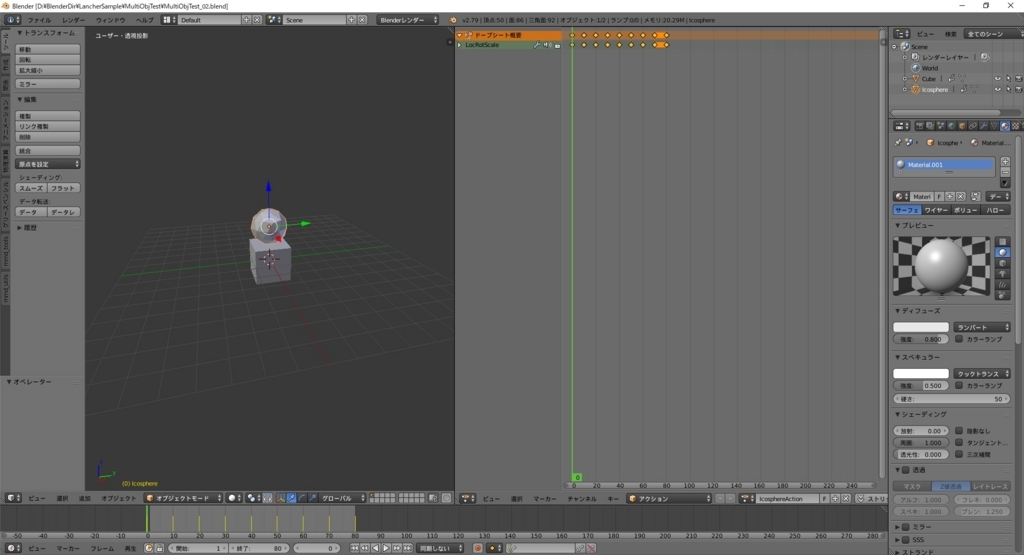Click the 統合 join button

pyautogui.click(x=48, y=151)
